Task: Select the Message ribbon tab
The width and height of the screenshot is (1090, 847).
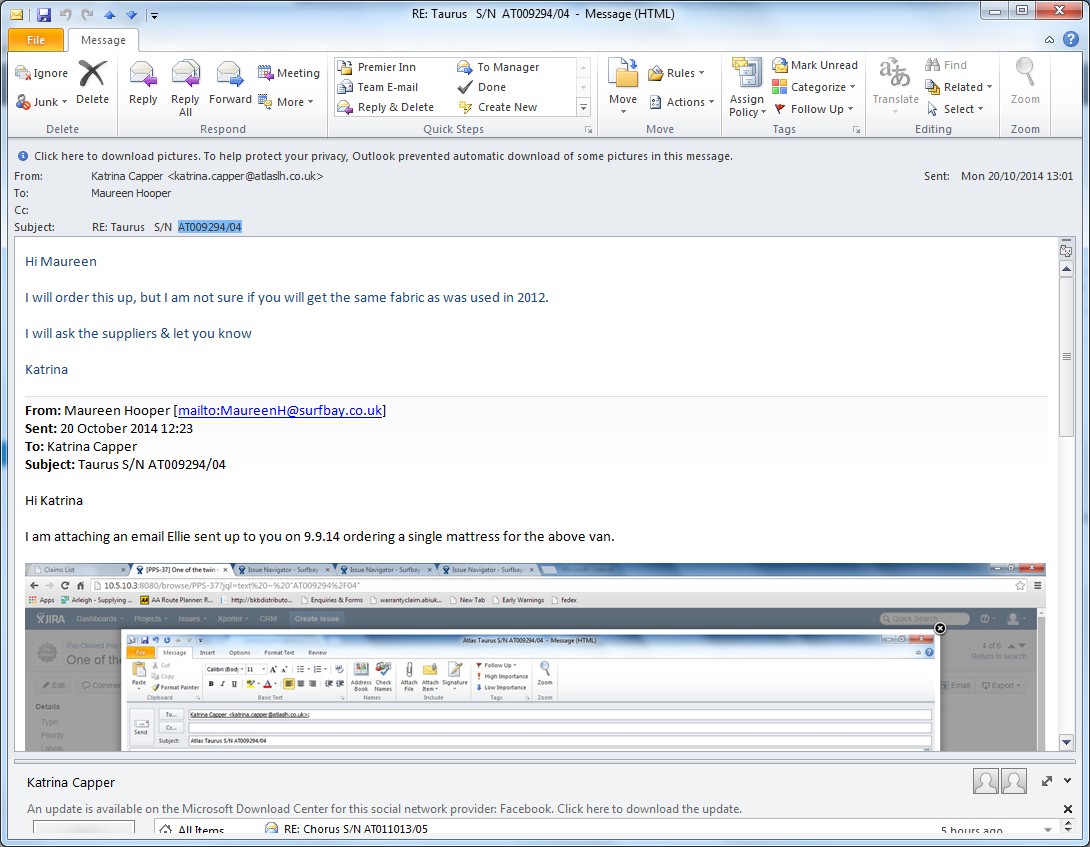Action: 103,40
